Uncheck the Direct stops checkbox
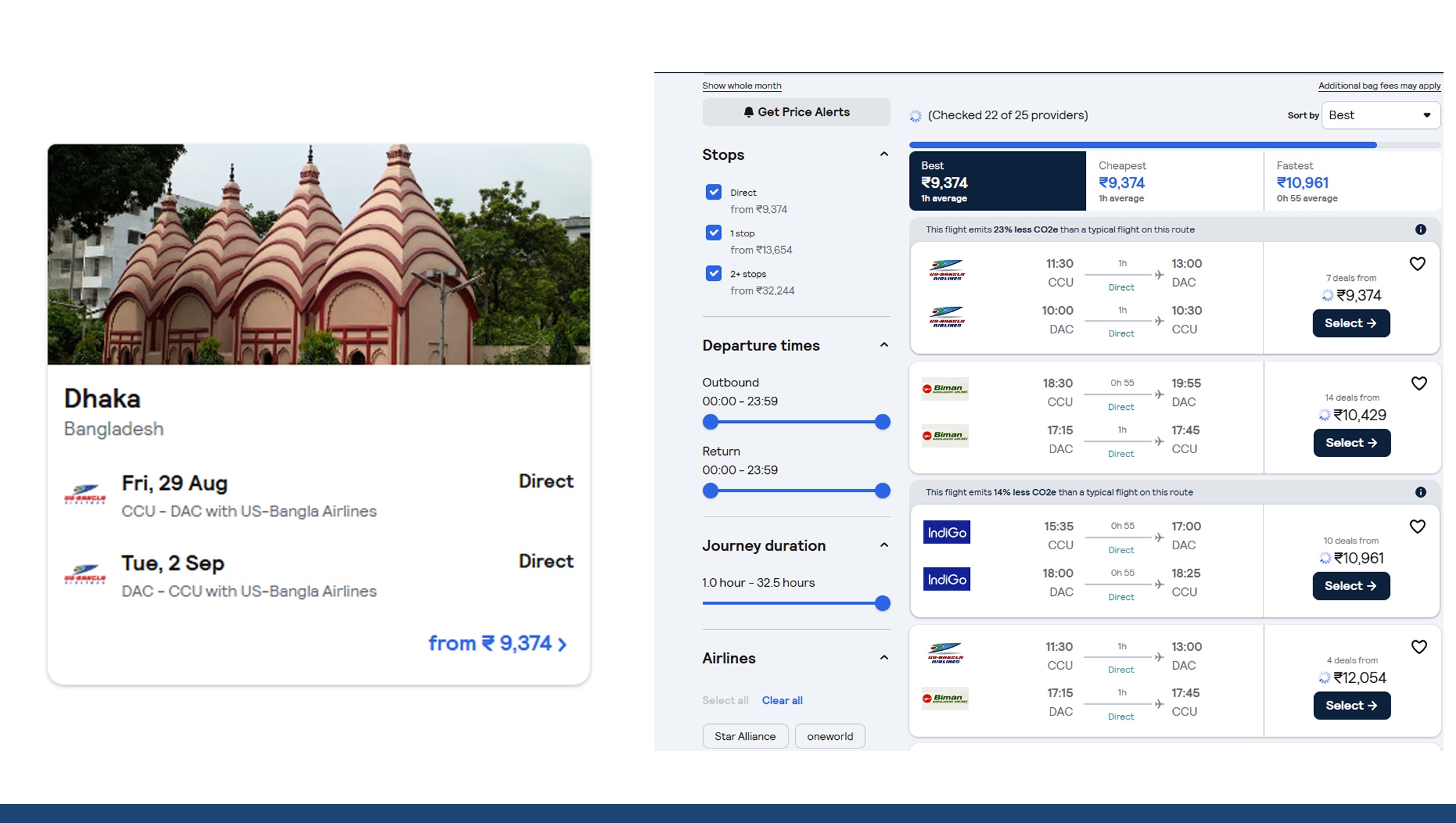The width and height of the screenshot is (1456, 823). tap(713, 192)
